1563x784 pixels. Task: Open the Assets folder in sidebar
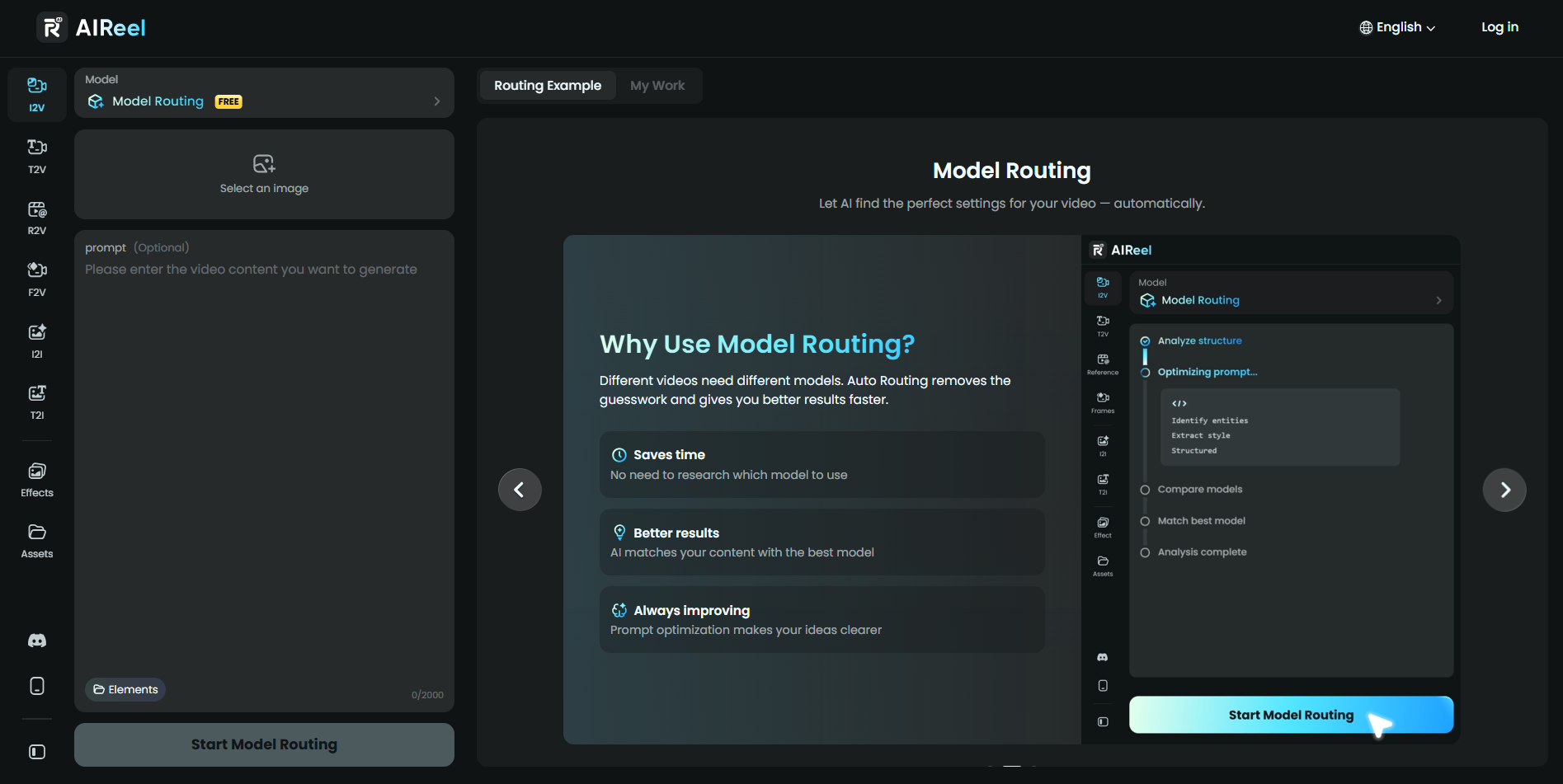[37, 541]
